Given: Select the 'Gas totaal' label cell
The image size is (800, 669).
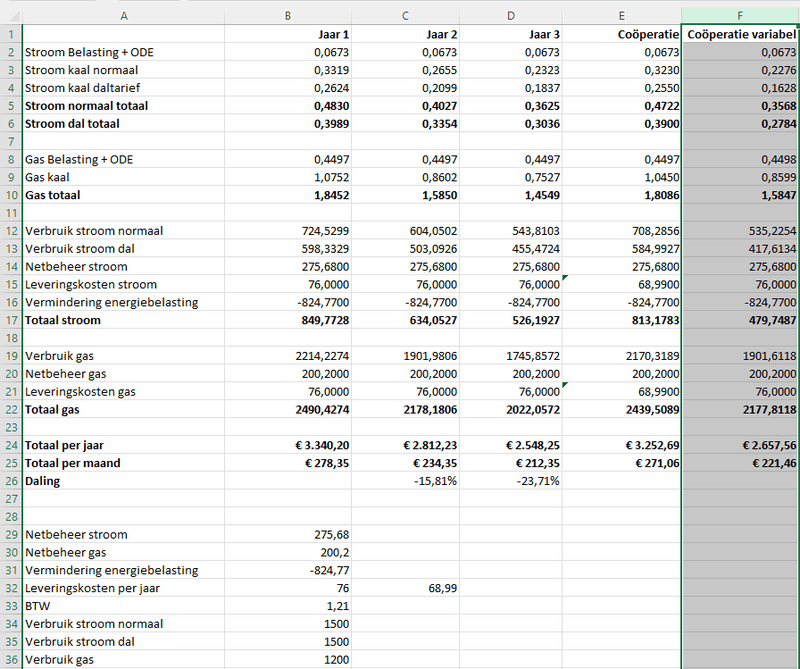Looking at the screenshot, I should [x=123, y=195].
